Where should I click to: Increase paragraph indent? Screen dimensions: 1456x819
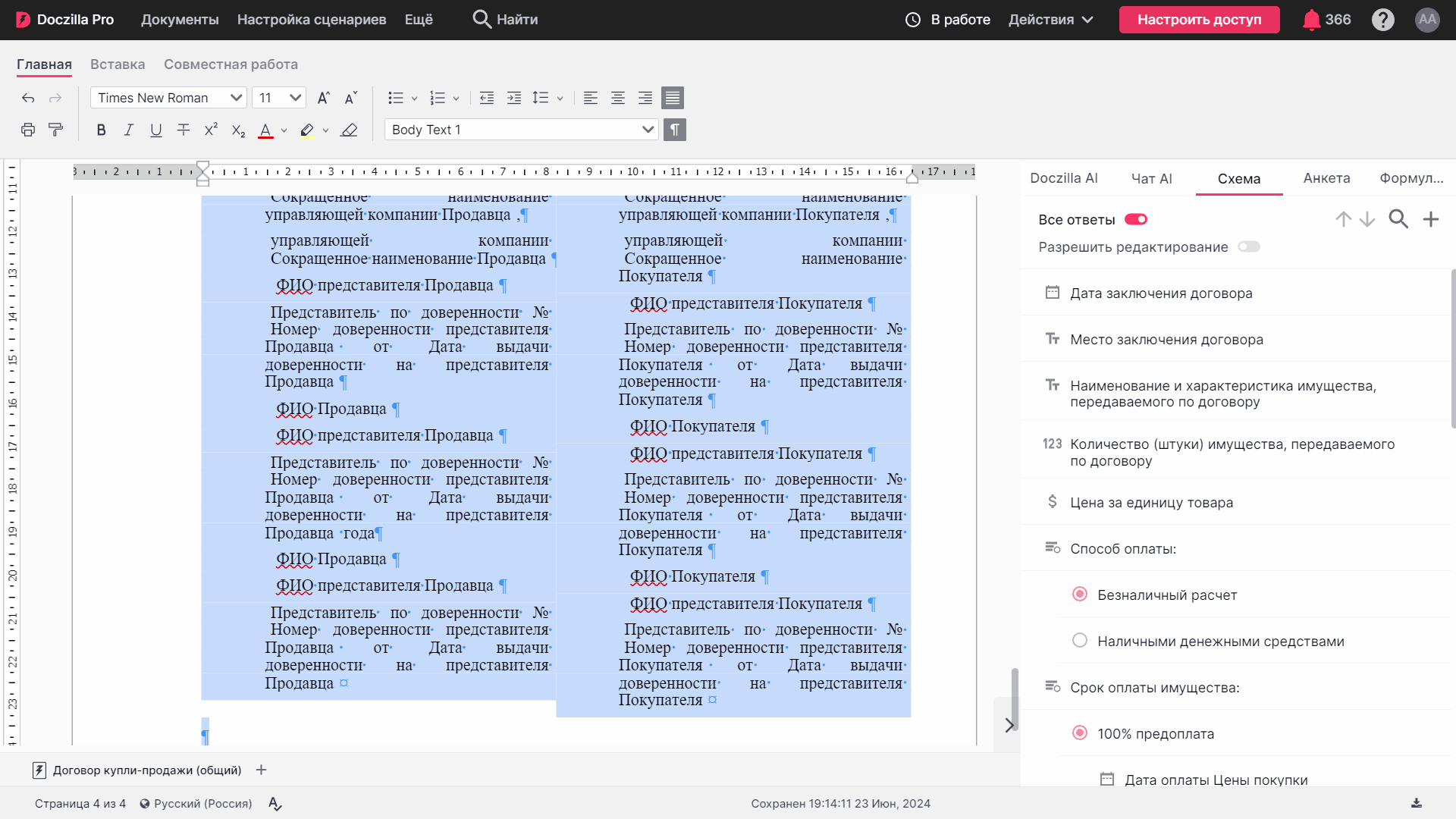[x=514, y=98]
